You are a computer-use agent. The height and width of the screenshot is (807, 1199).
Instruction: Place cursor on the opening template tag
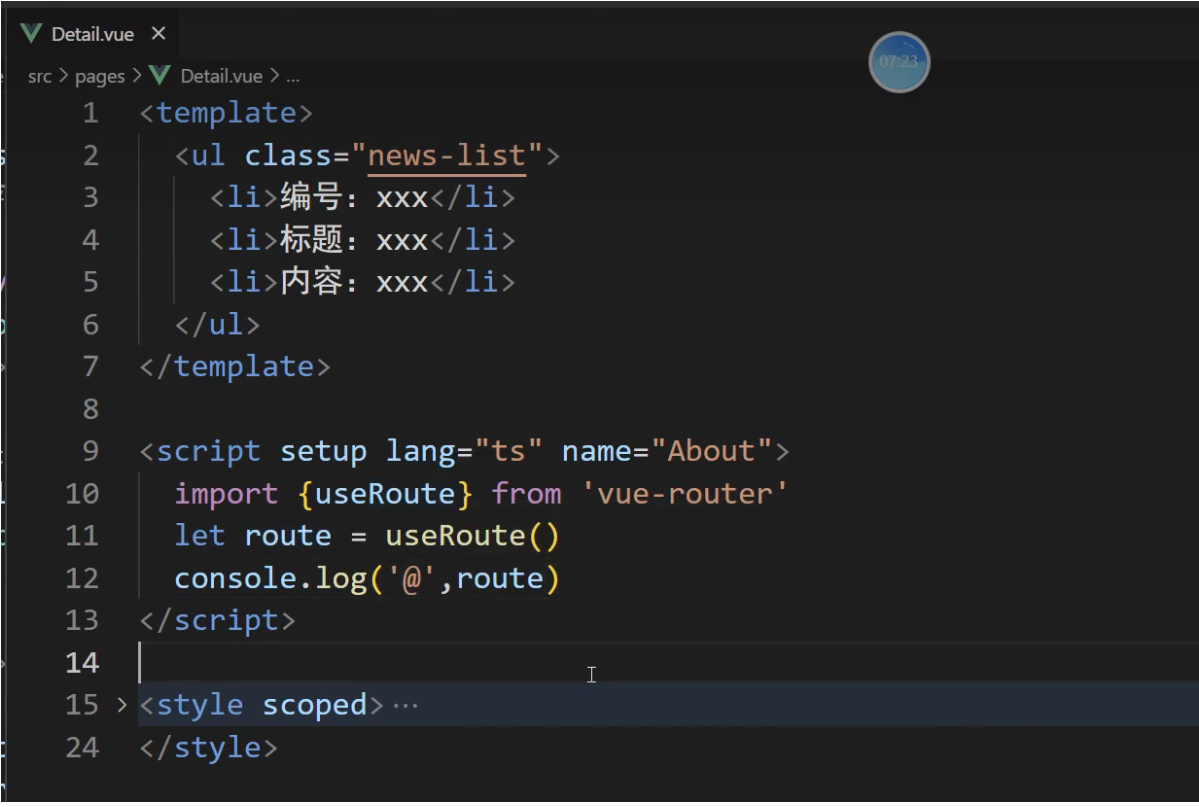tap(226, 113)
